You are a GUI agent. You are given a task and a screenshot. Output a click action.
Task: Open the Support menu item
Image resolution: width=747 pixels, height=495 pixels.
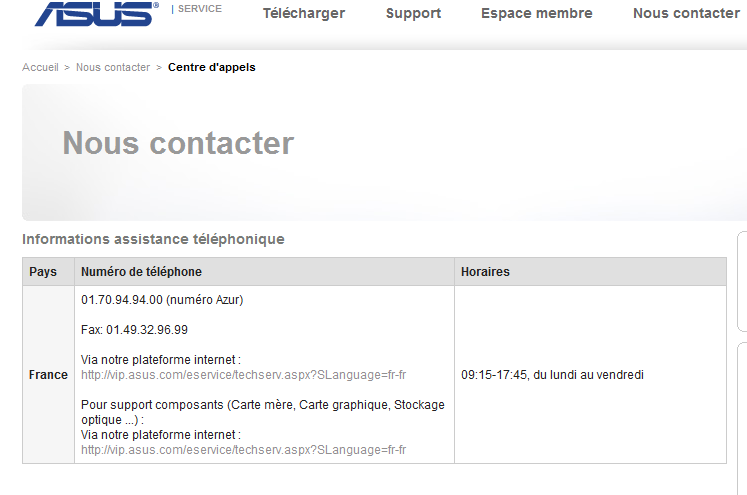click(x=413, y=13)
